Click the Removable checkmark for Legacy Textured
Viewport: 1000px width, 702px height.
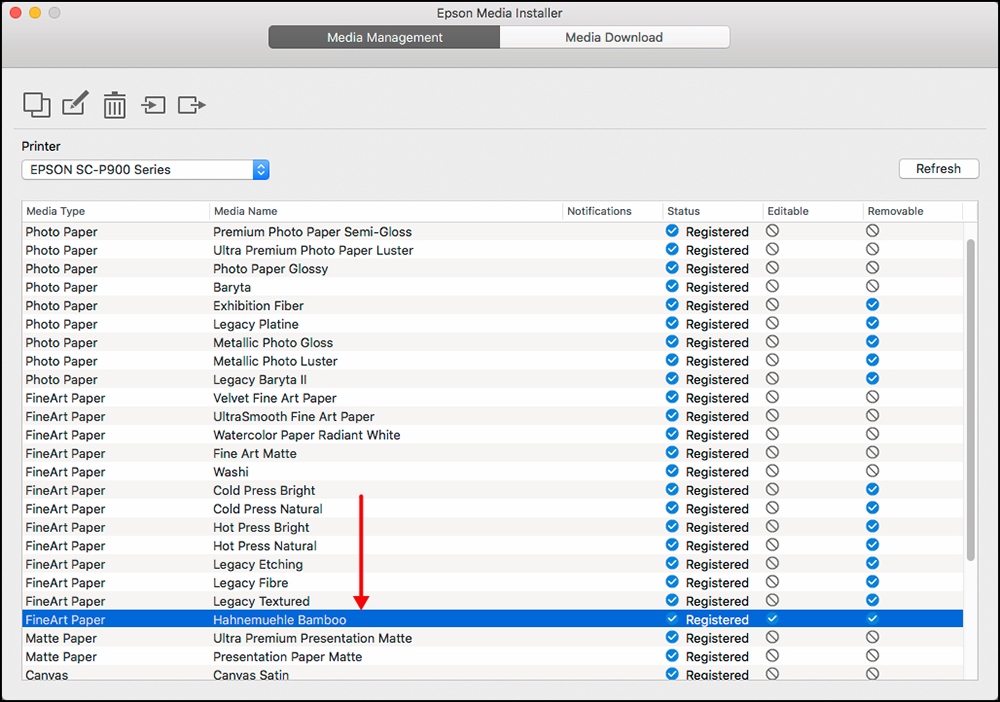click(x=872, y=601)
